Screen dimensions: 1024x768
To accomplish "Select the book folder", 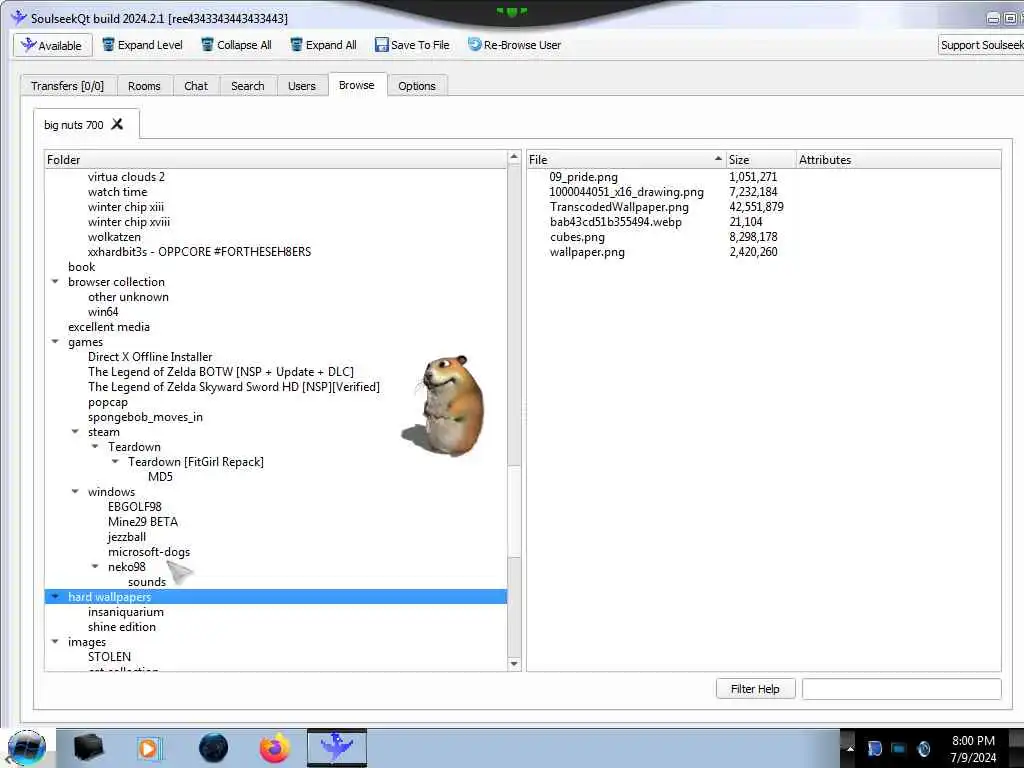I will point(82,267).
